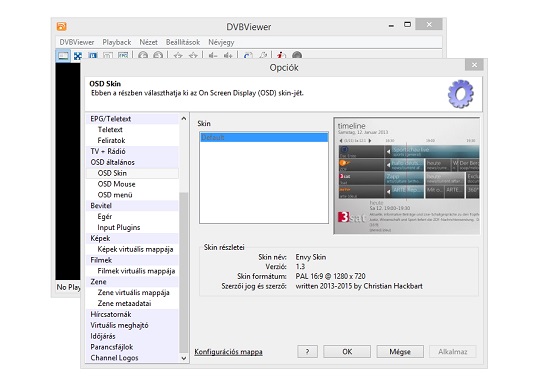
Task: Click the DVBViewer app icon in title bar
Action: pos(61,26)
